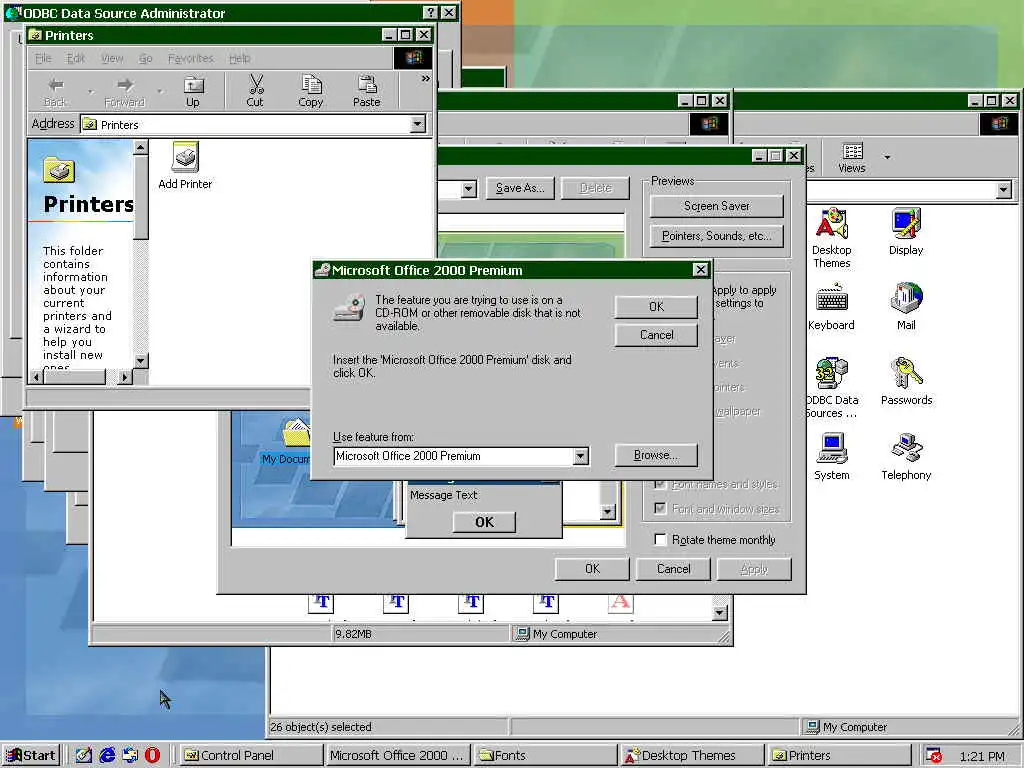This screenshot has height=768, width=1024.
Task: Open the Go menu in Printers
Action: [146, 58]
